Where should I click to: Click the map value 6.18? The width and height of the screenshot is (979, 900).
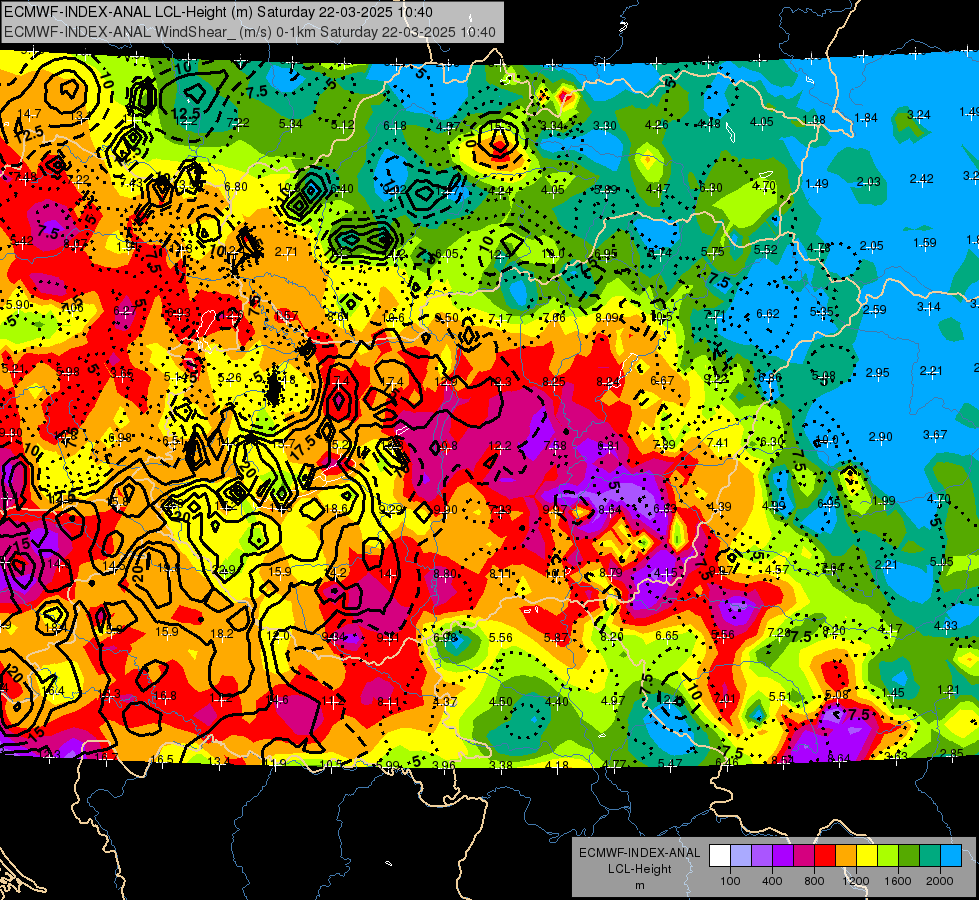(x=395, y=126)
